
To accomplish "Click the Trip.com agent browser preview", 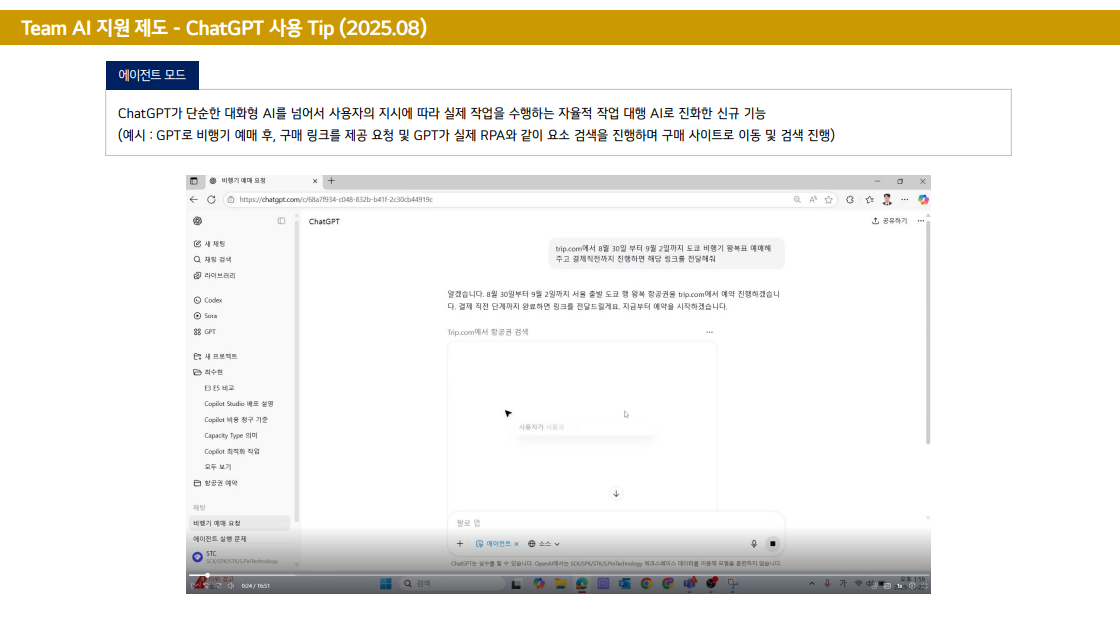I will click(582, 426).
